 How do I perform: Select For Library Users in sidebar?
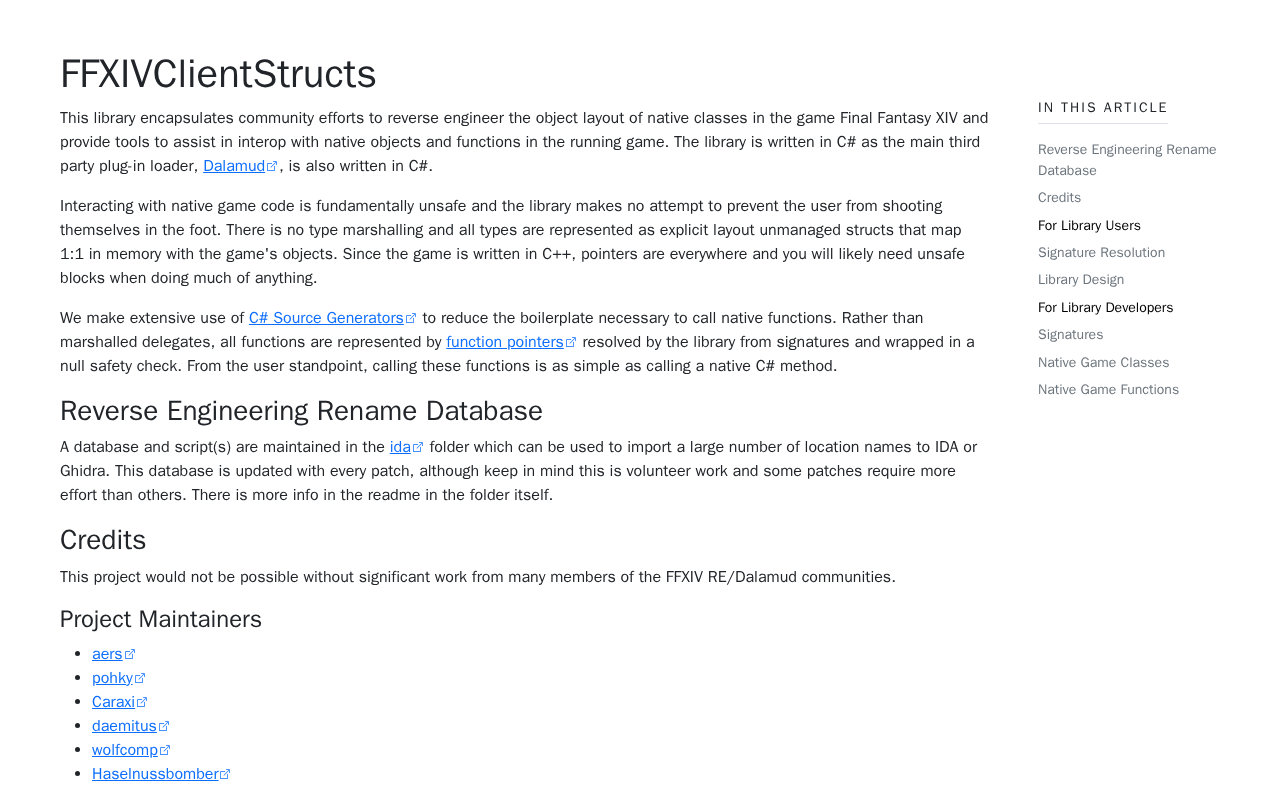[x=1089, y=226]
